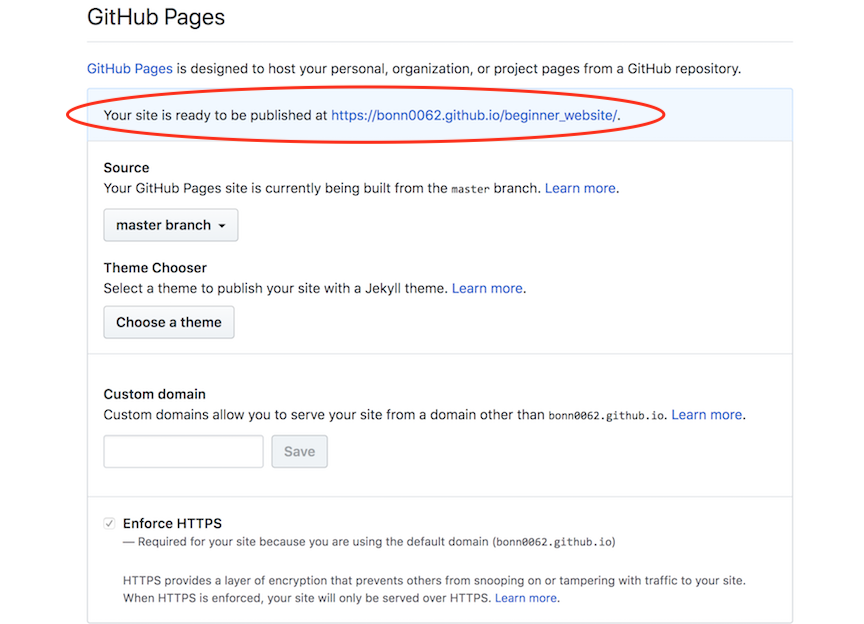Click the default domain text under Enforce HTTPS

click(554, 542)
